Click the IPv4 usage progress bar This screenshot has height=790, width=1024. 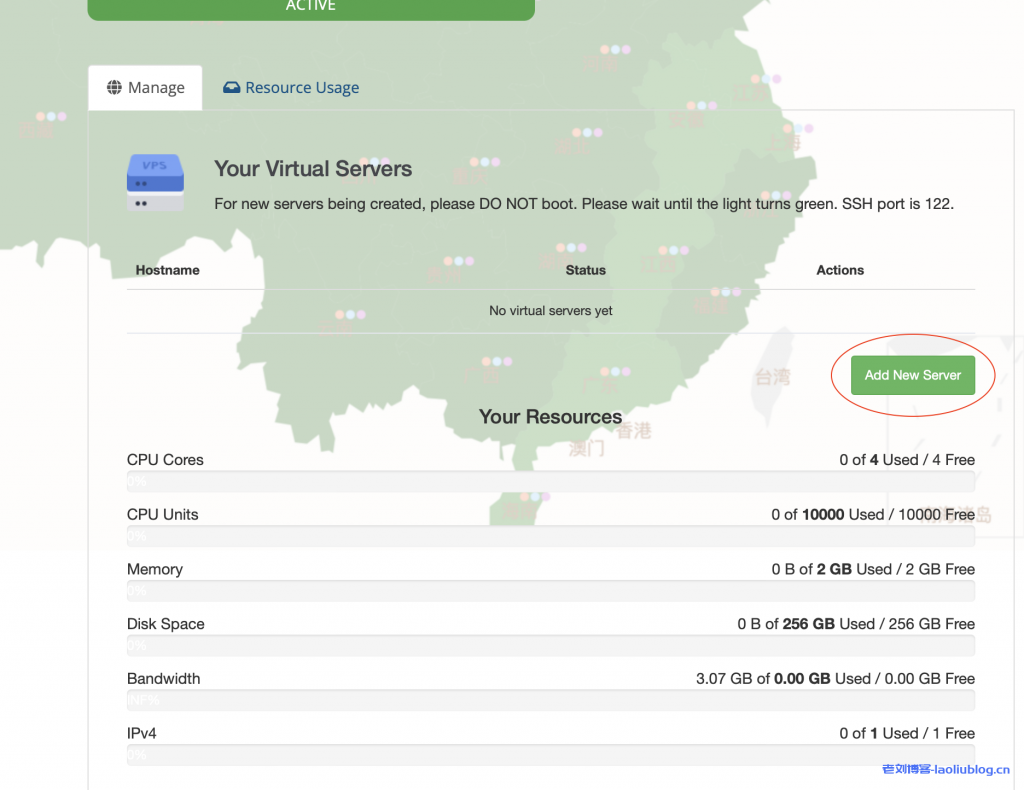pyautogui.click(x=550, y=755)
